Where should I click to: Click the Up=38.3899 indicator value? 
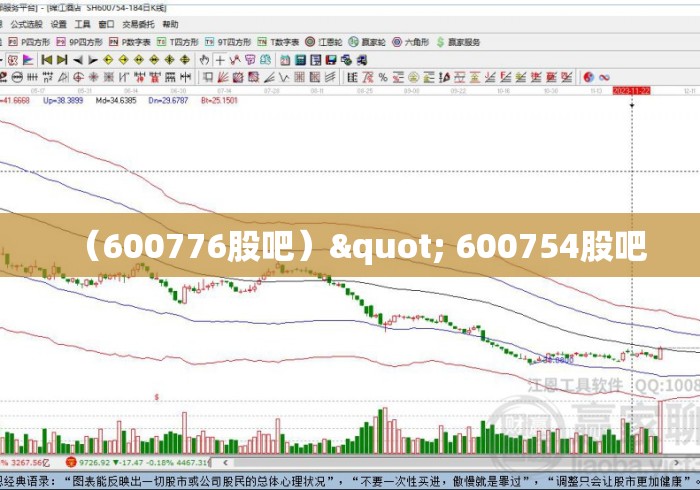click(x=63, y=100)
